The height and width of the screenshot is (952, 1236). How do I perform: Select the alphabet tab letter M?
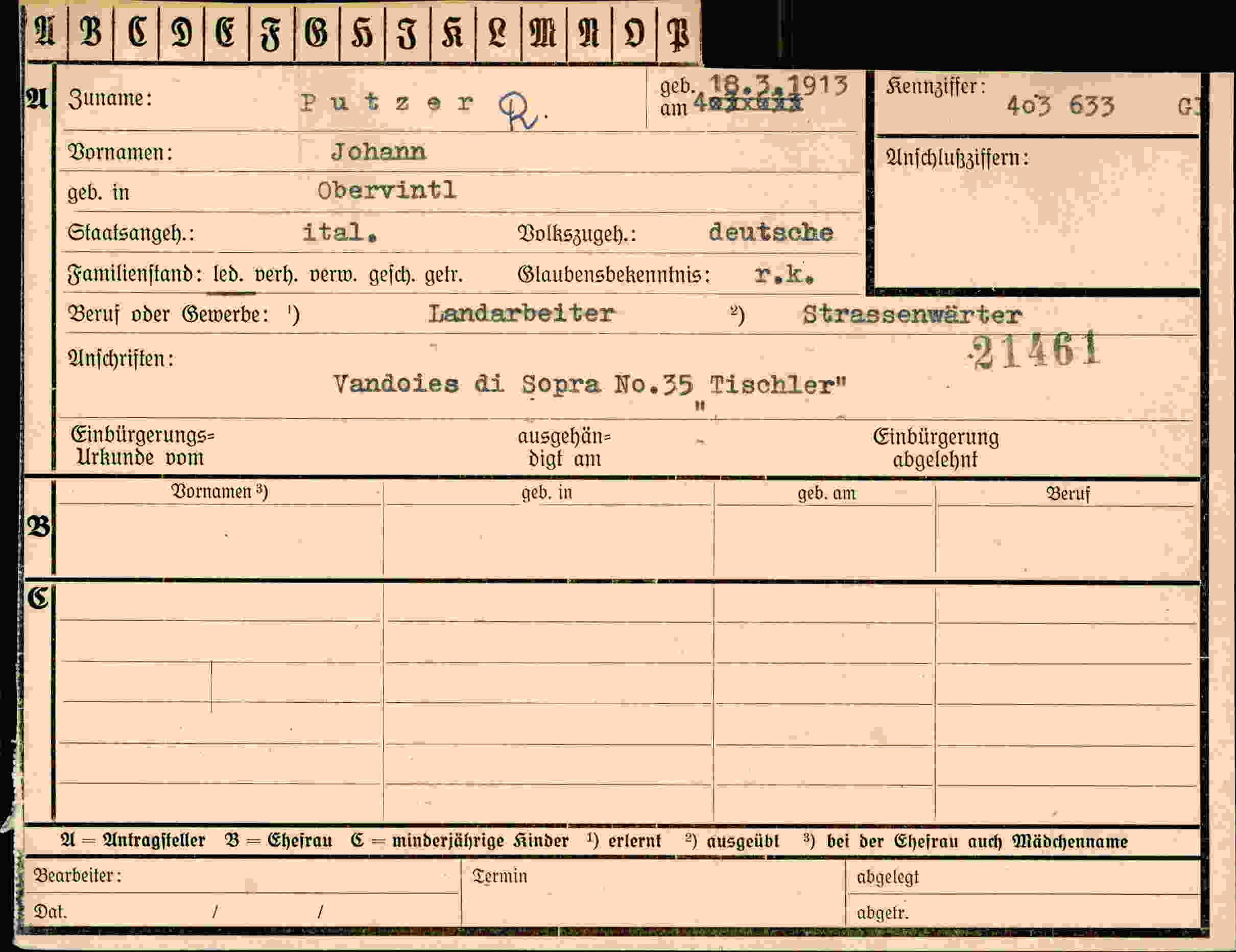coord(543,33)
